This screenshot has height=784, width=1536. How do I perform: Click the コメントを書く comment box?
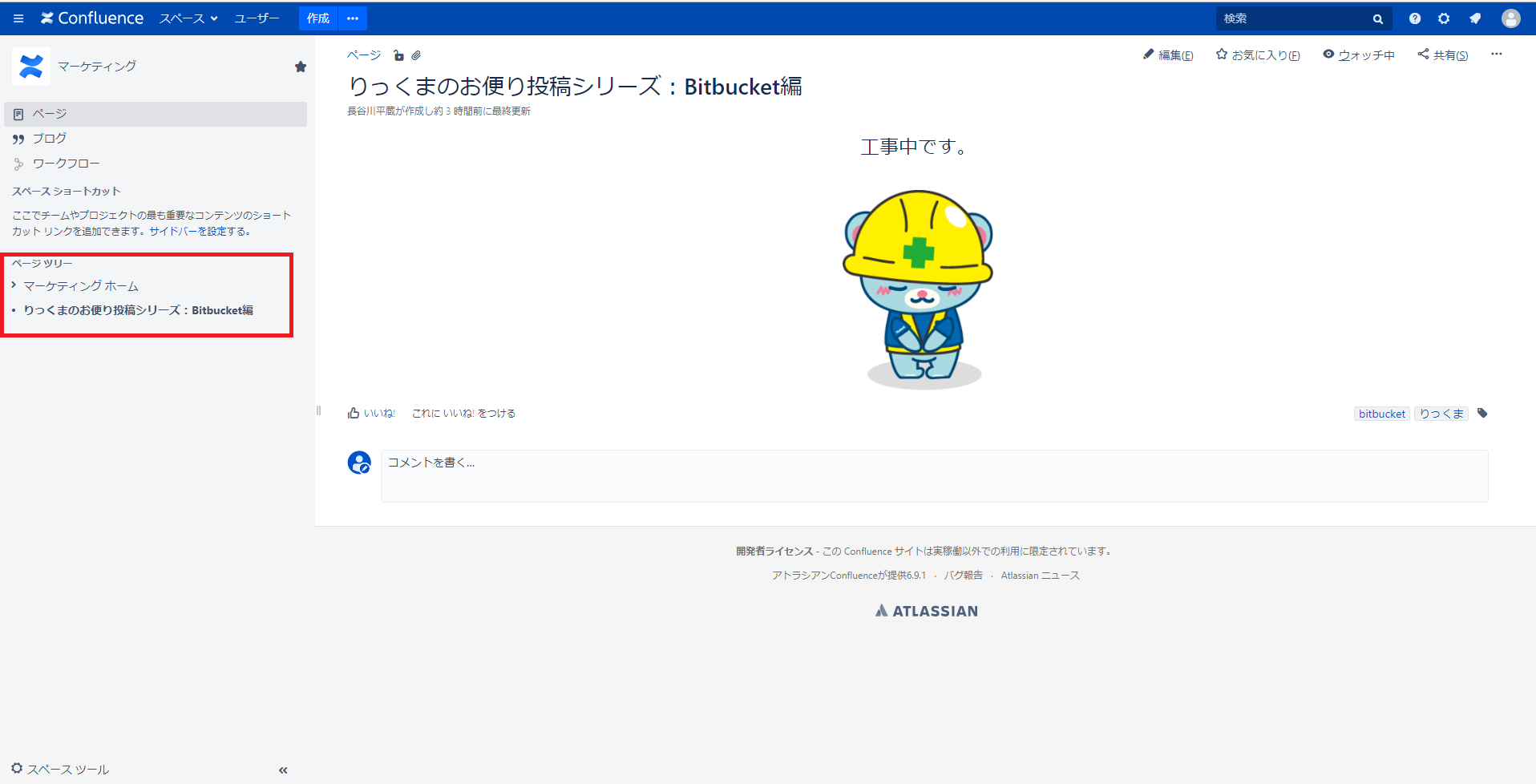pyautogui.click(x=934, y=476)
